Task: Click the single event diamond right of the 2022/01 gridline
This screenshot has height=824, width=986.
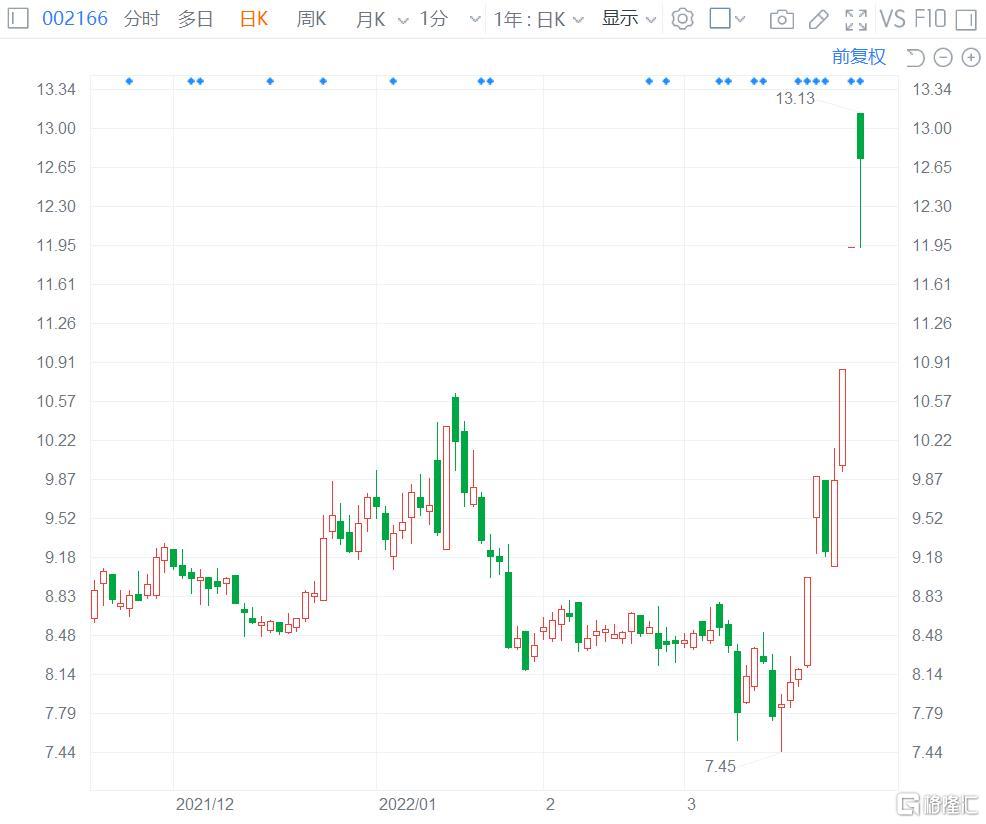Action: click(x=393, y=81)
